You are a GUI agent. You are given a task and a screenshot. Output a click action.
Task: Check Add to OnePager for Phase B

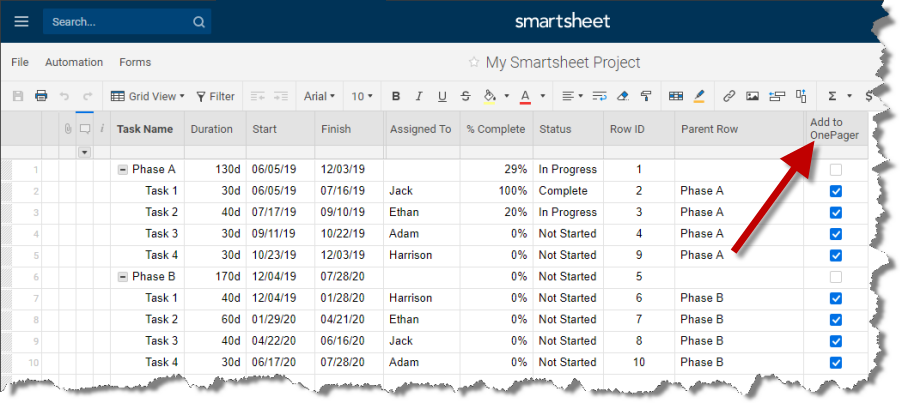point(836,277)
